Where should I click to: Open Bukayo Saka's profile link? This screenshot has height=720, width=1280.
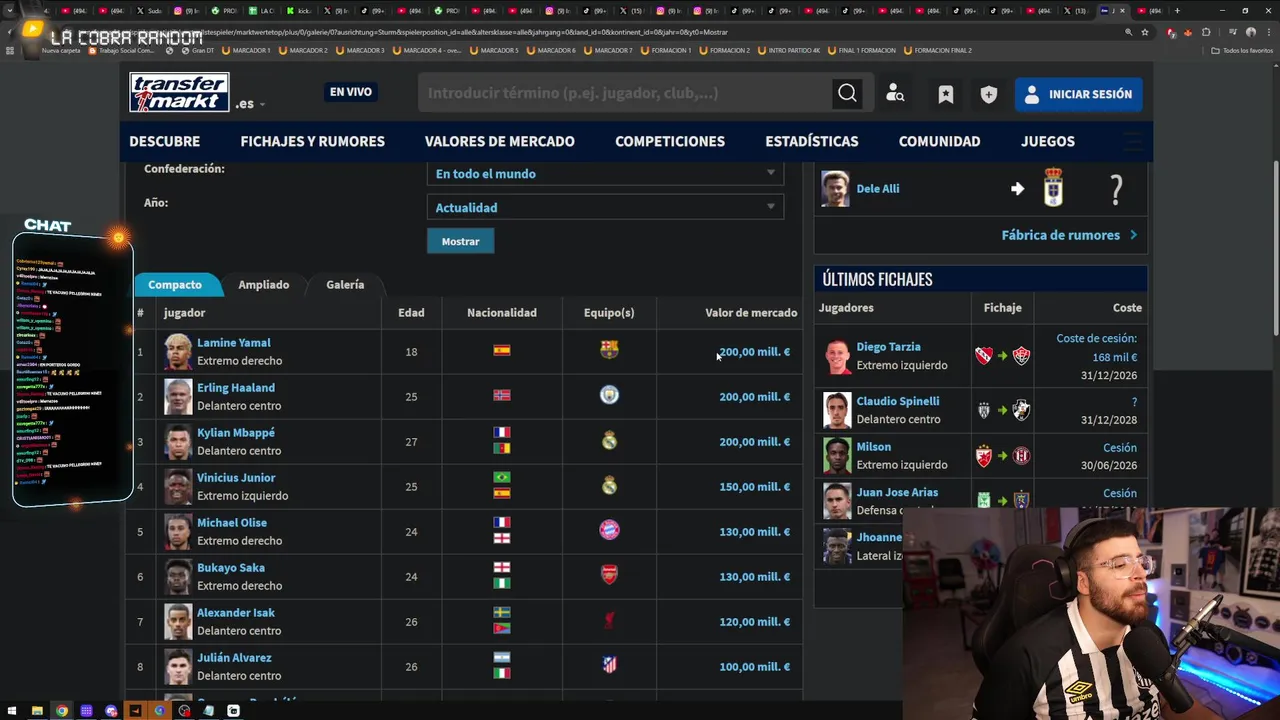tap(231, 568)
